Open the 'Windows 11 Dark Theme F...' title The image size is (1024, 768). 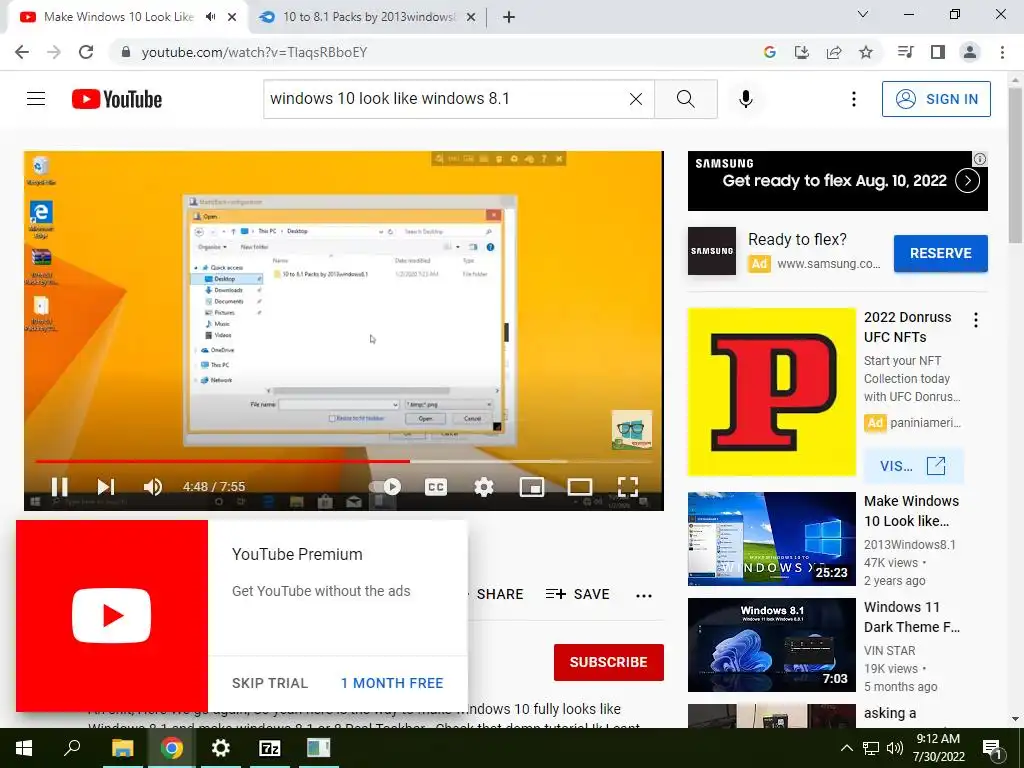click(x=912, y=617)
